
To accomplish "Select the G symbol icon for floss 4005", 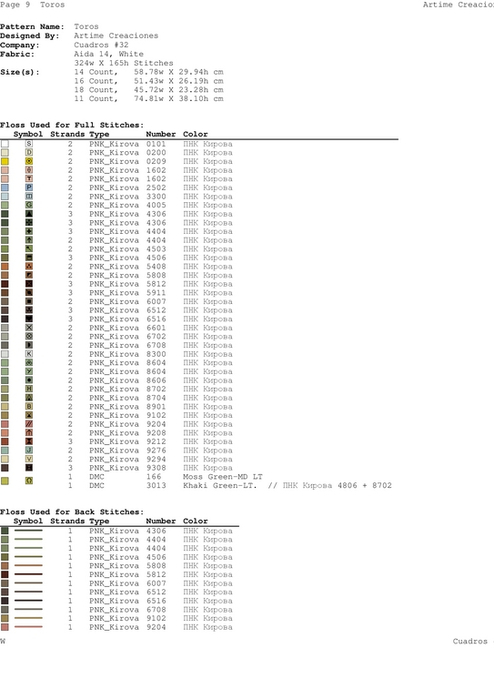I will pos(29,205).
